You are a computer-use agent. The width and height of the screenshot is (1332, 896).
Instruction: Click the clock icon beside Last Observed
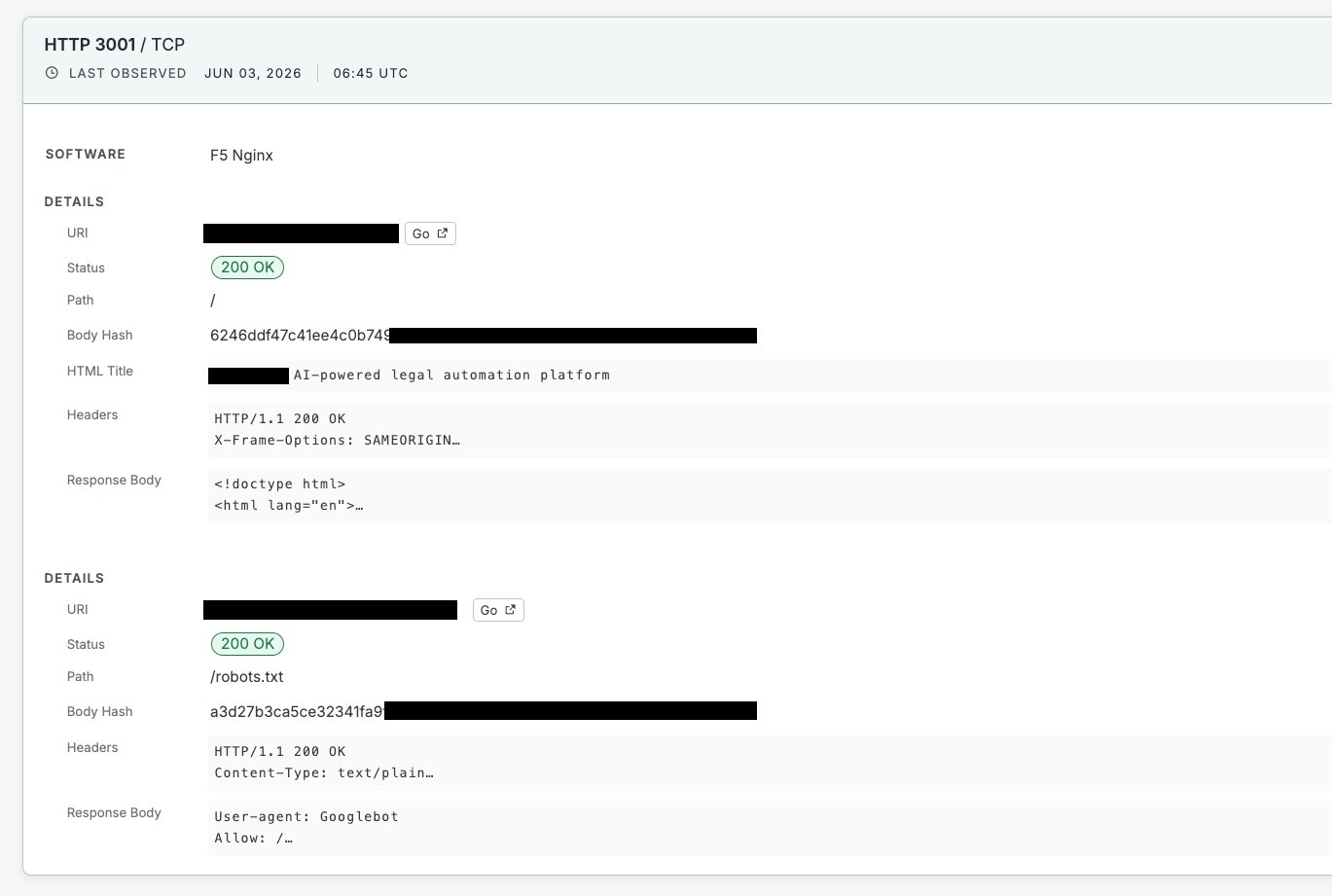pos(52,73)
